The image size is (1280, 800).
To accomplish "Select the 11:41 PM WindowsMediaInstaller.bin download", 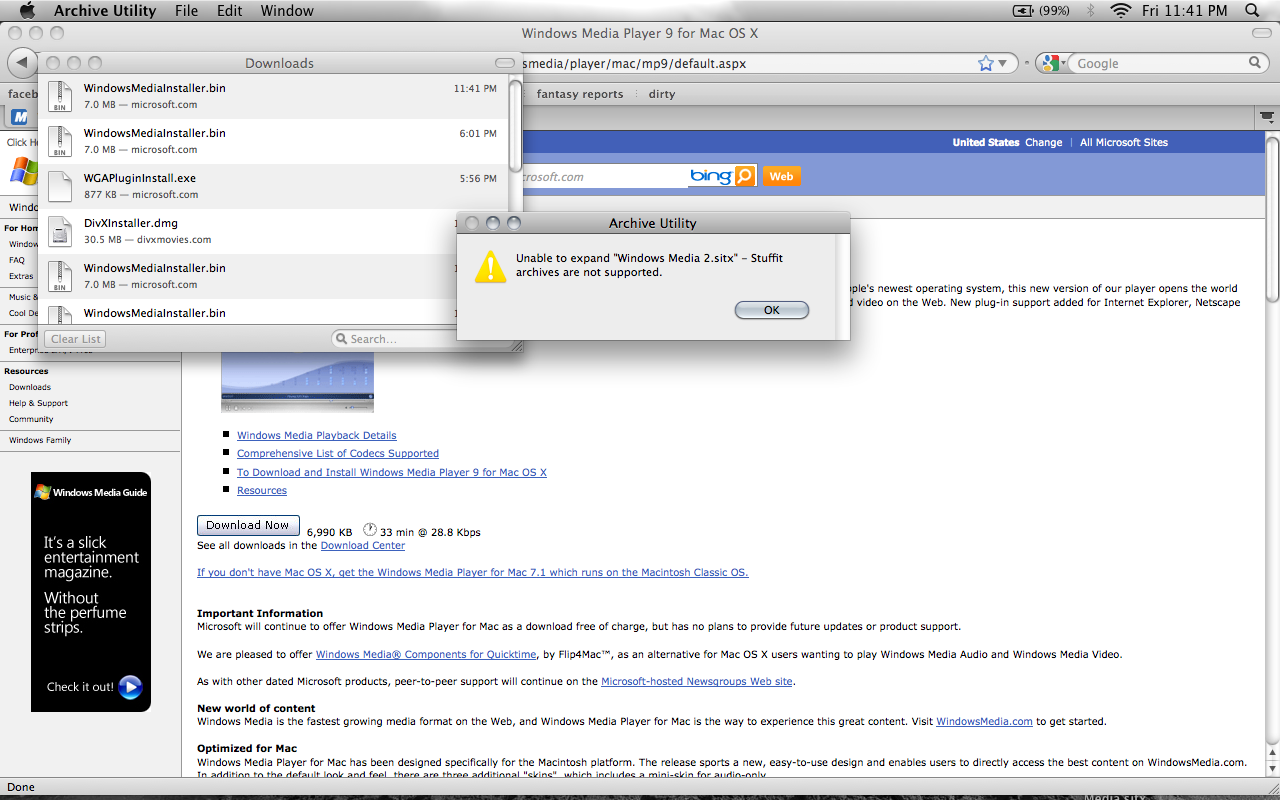I will tap(274, 96).
